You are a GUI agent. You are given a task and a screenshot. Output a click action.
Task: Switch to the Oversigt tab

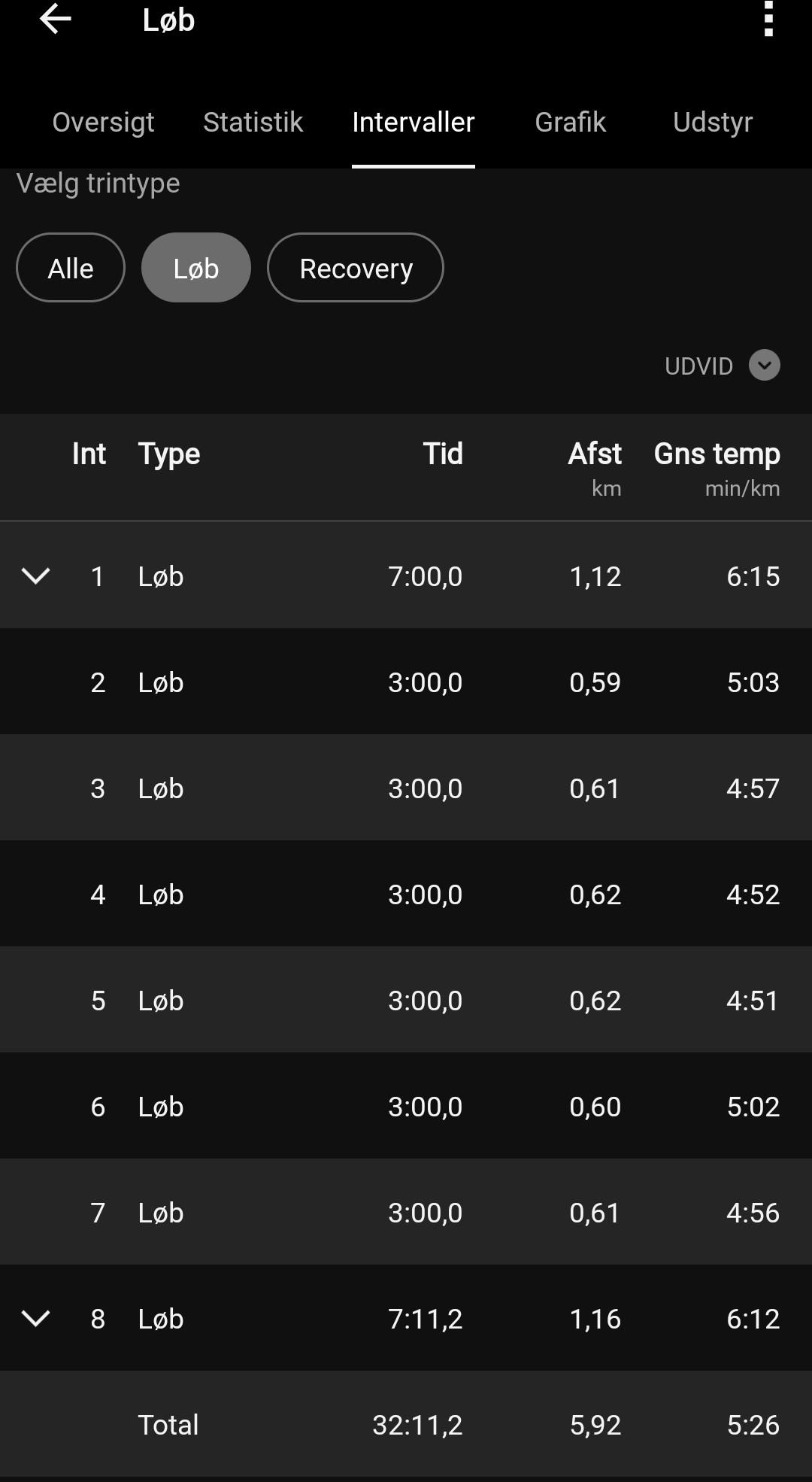pyautogui.click(x=103, y=122)
